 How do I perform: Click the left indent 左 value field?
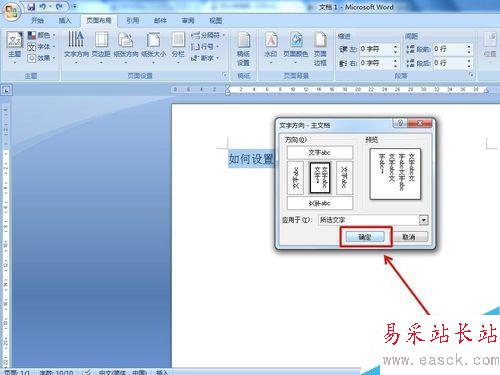(x=376, y=49)
